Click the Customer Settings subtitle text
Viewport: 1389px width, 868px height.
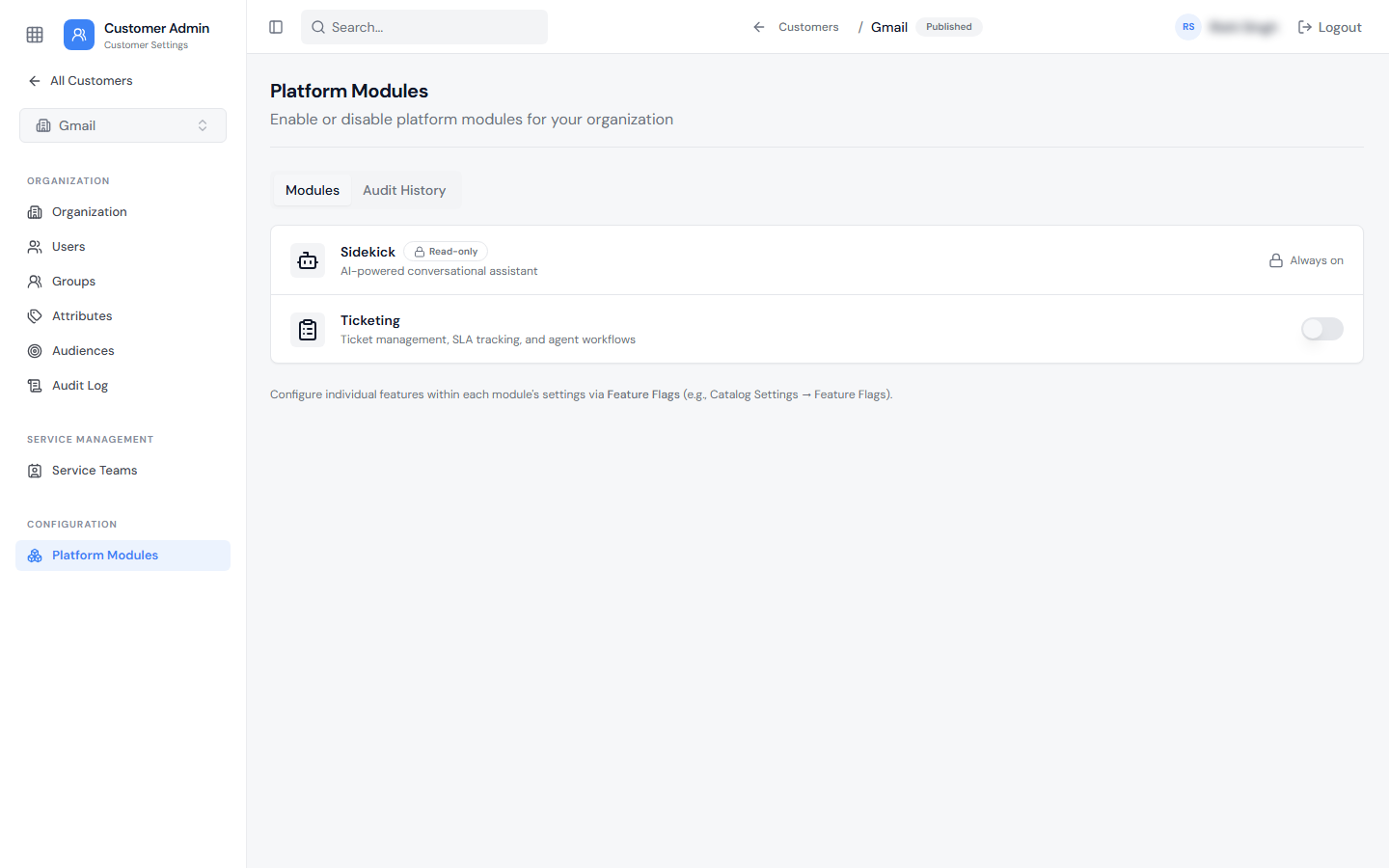point(146,45)
